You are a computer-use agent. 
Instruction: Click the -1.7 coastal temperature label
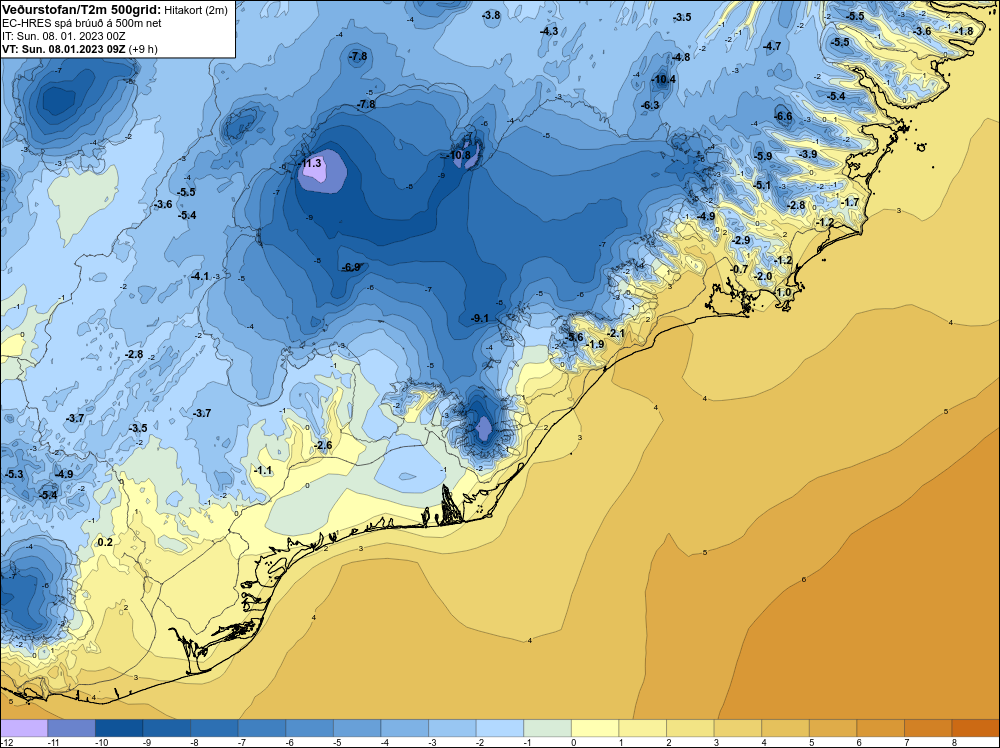pos(849,202)
